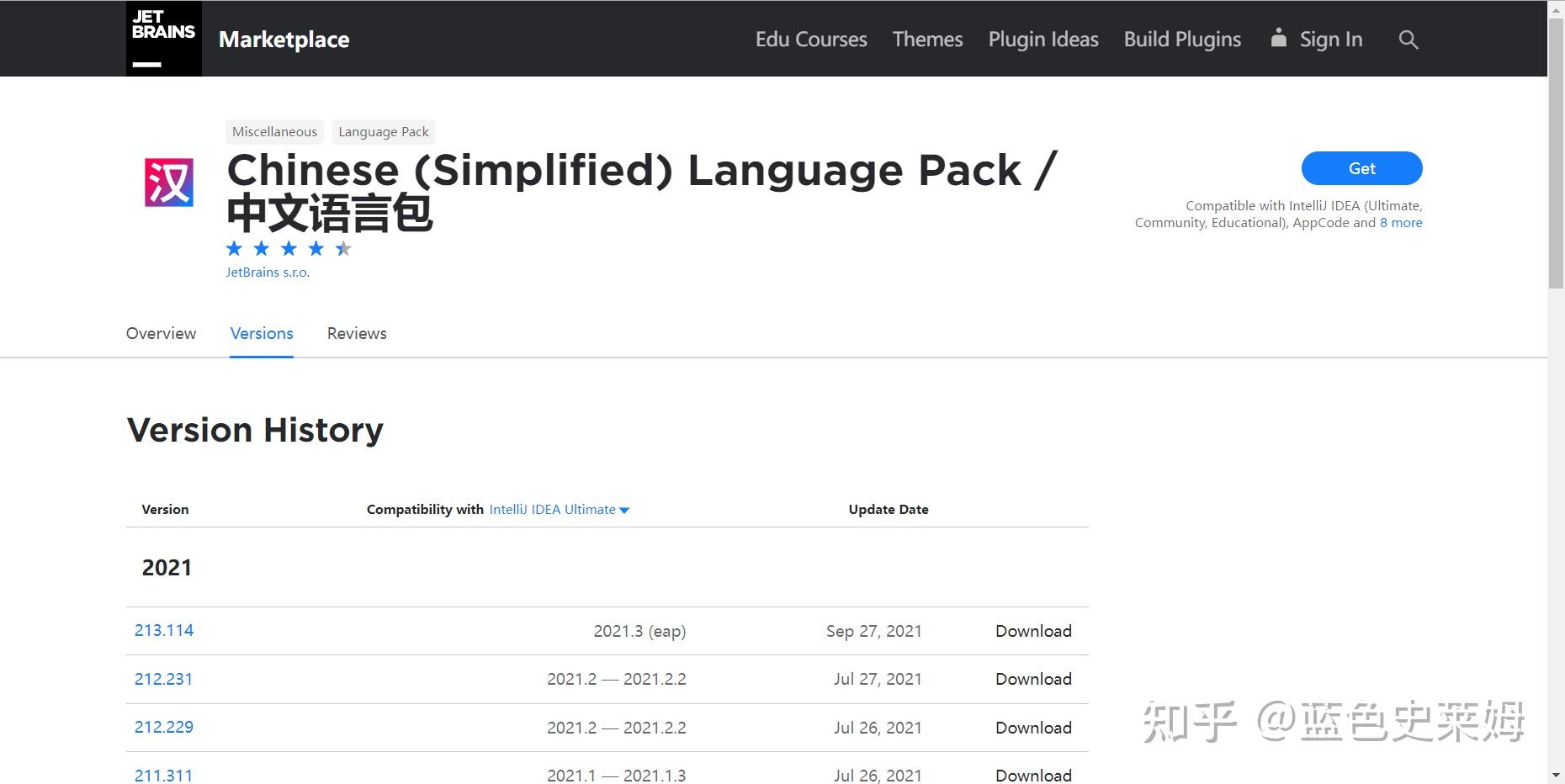Image resolution: width=1565 pixels, height=784 pixels.
Task: Click Sign In link
Action: point(1330,40)
